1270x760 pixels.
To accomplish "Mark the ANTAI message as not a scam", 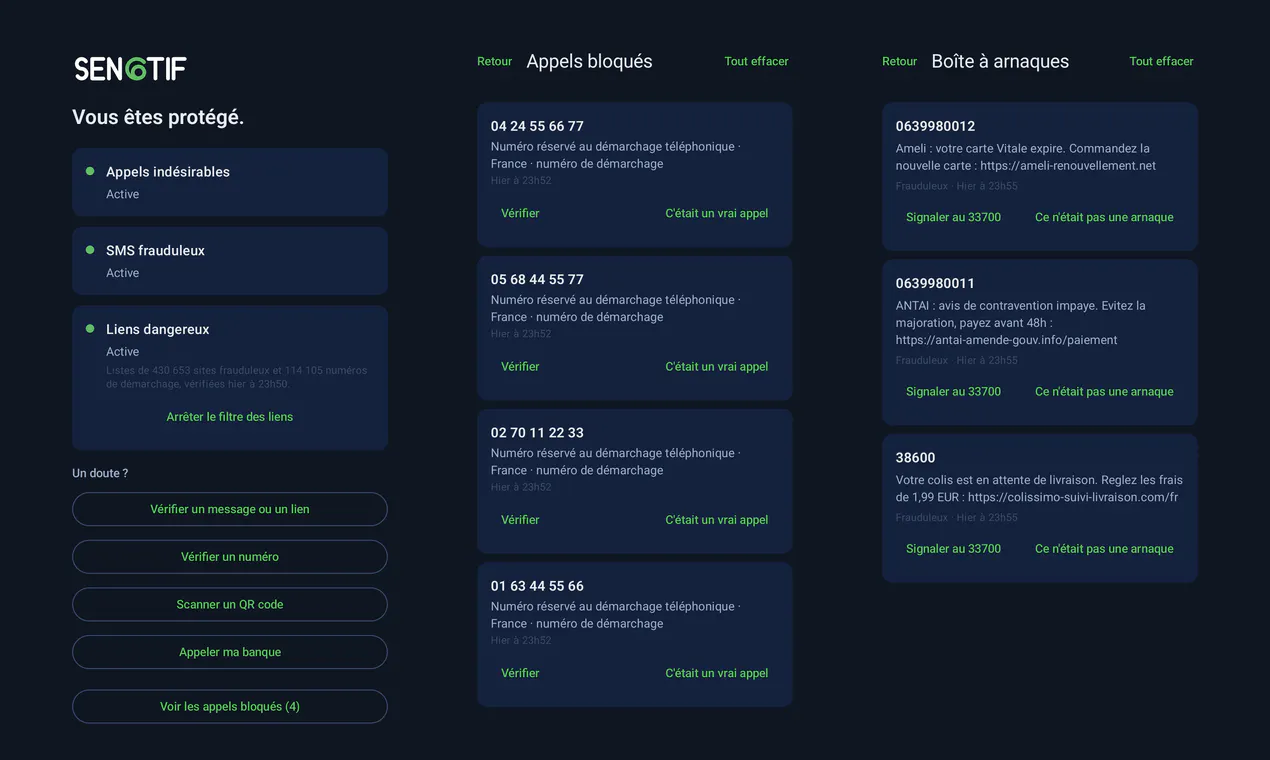I will coord(1104,392).
